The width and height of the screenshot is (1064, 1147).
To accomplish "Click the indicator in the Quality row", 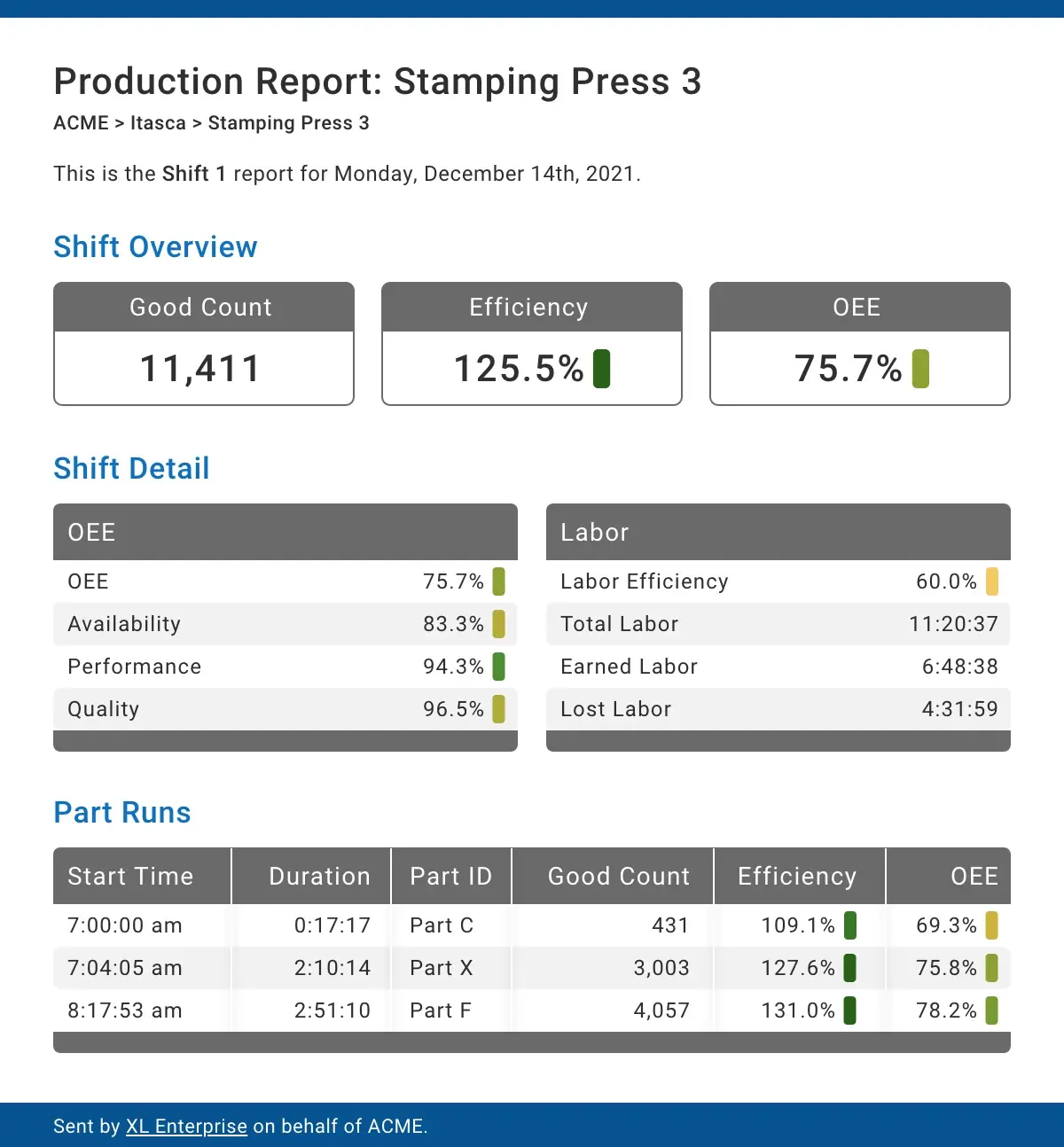I will click(498, 709).
